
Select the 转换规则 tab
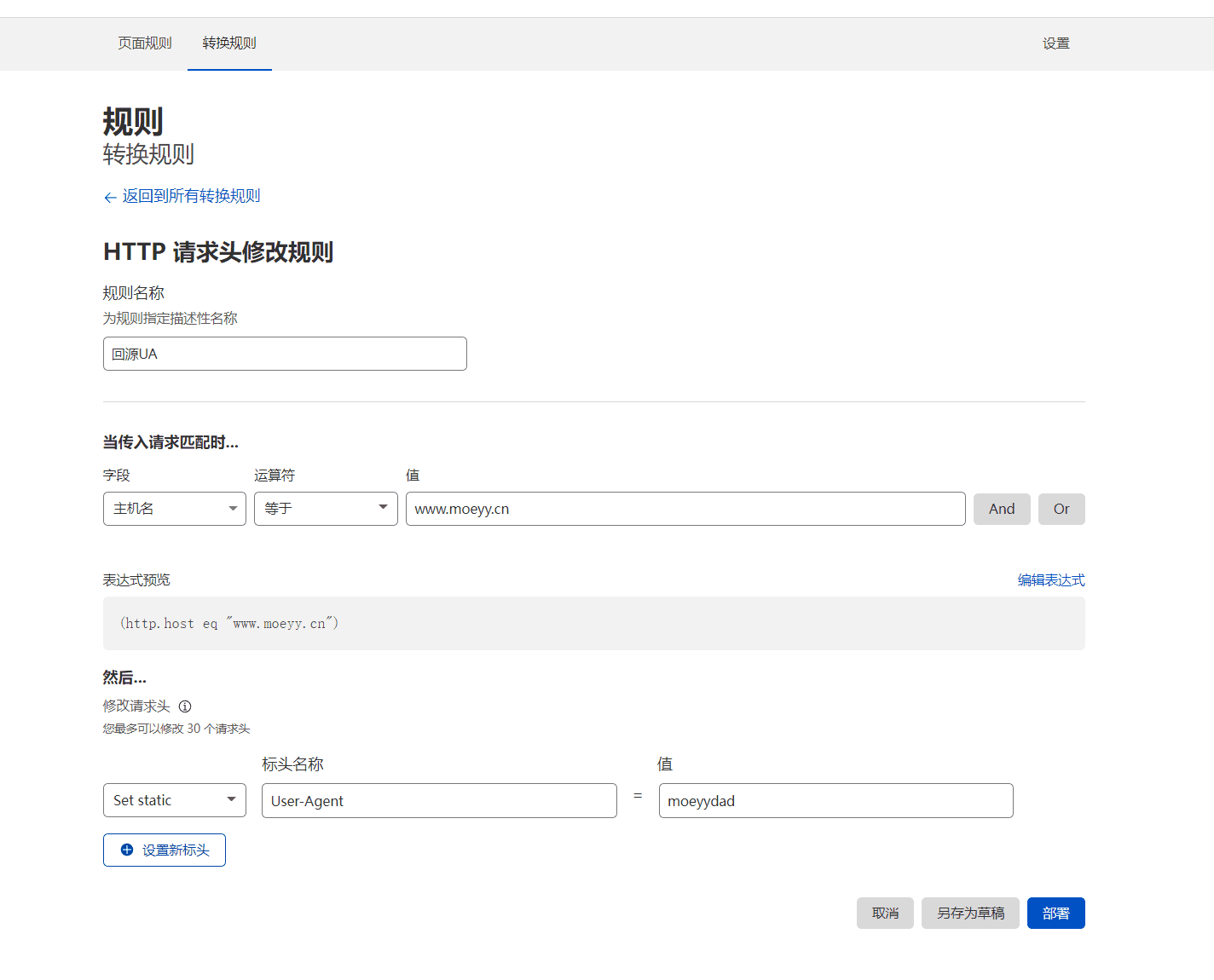(x=229, y=43)
